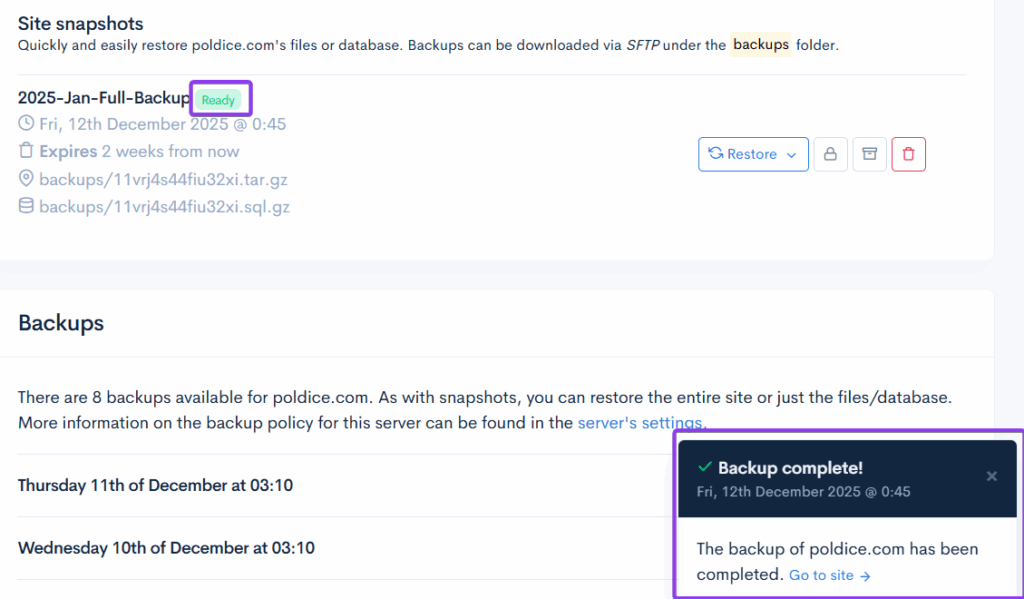Select the Wednesday 10th of December backup

coord(166,548)
